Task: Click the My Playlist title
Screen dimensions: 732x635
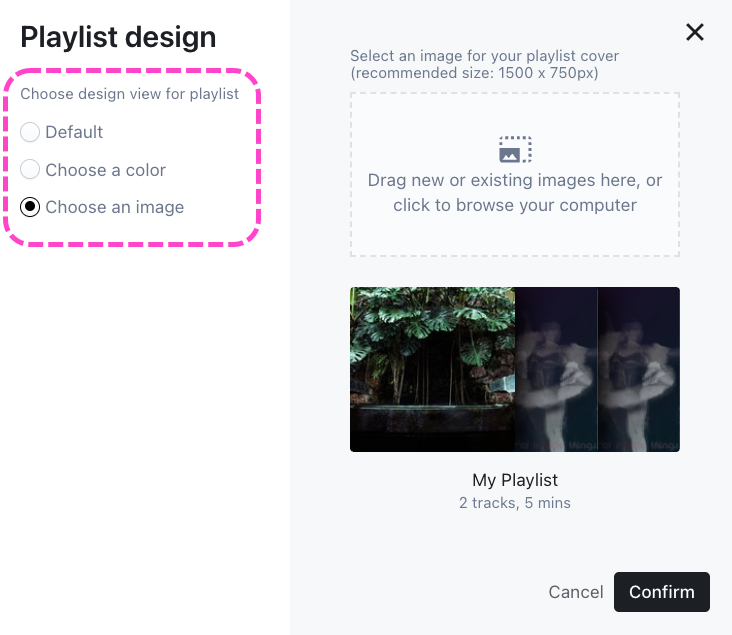Action: click(515, 480)
